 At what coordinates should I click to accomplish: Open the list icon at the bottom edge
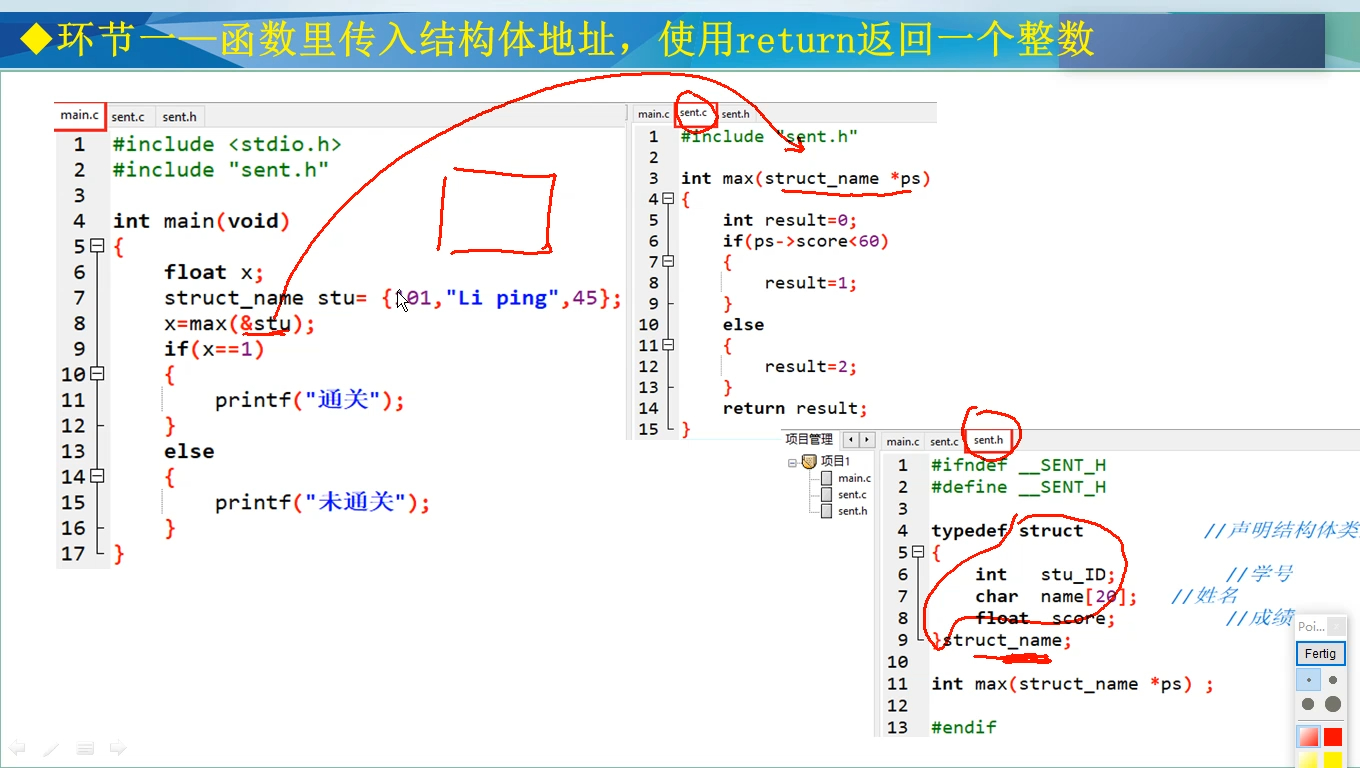click(x=85, y=748)
